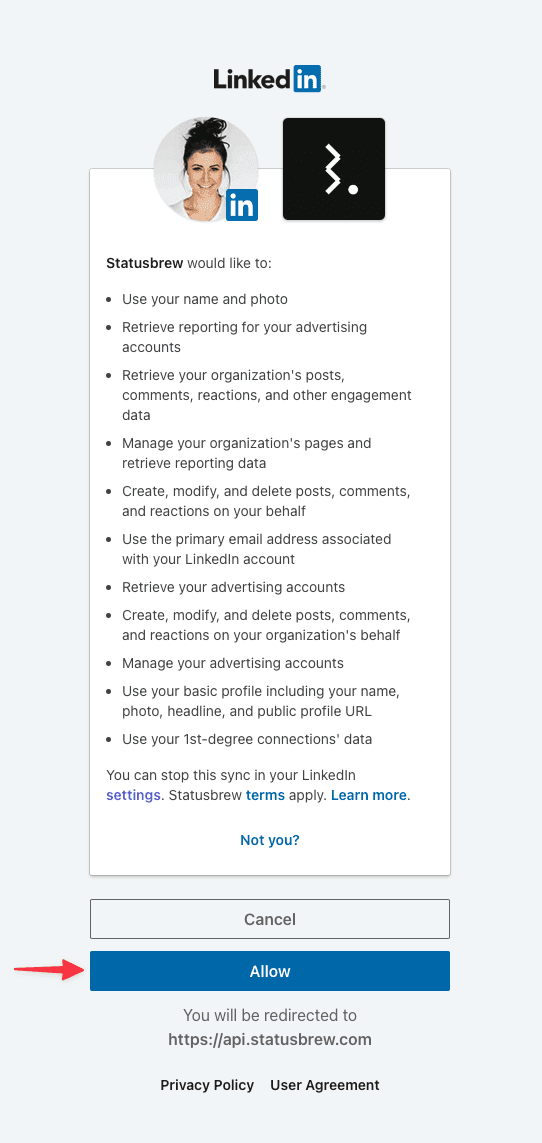Viewport: 542px width, 1143px height.
Task: Open the Statusbrew terms link
Action: point(265,795)
